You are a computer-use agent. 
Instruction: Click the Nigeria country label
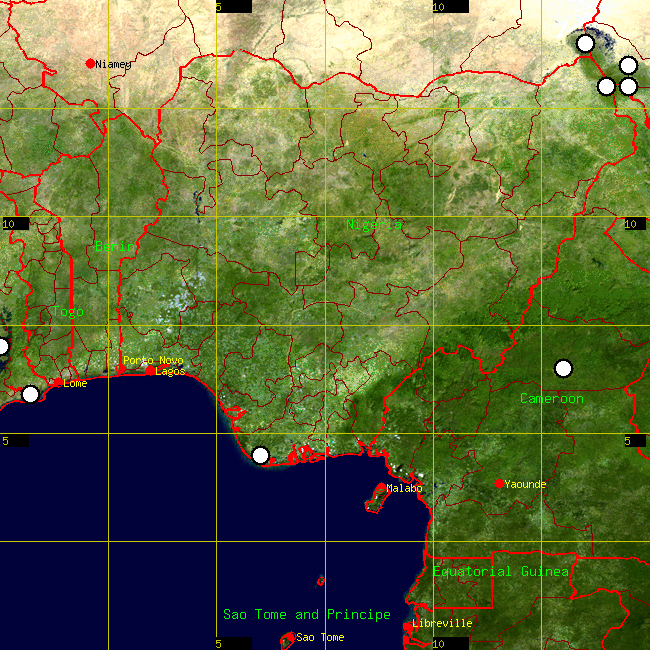point(374,225)
